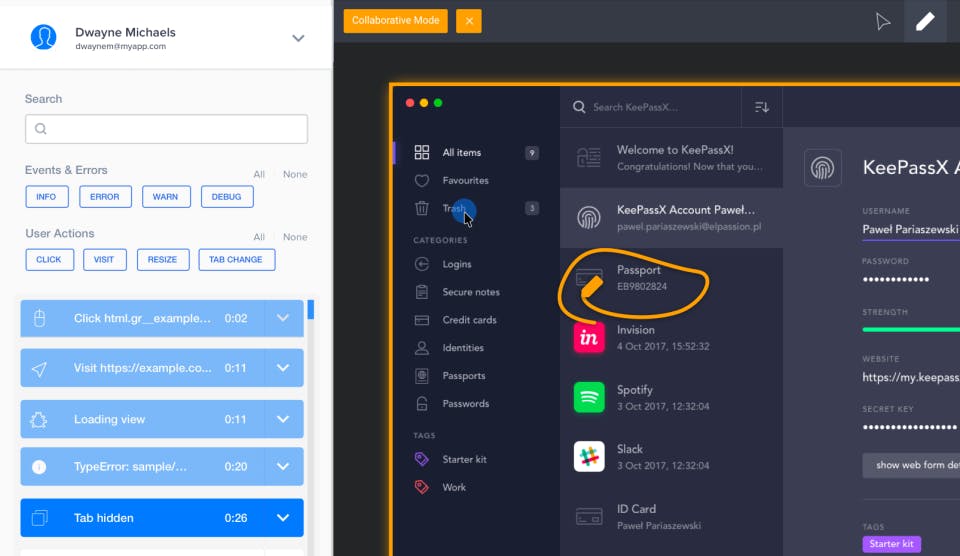This screenshot has width=960, height=556.
Task: Click the Collaborative Mode button
Action: coord(396,21)
